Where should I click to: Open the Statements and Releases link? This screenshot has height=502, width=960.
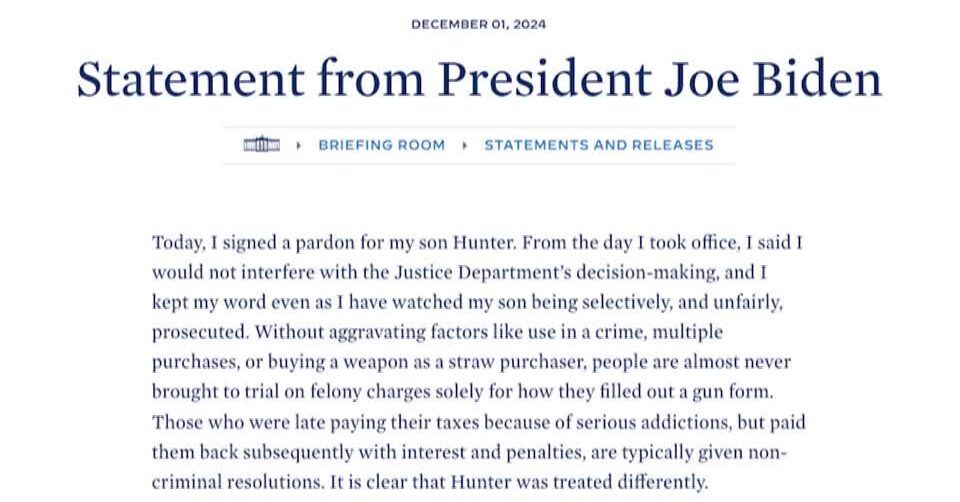598,145
